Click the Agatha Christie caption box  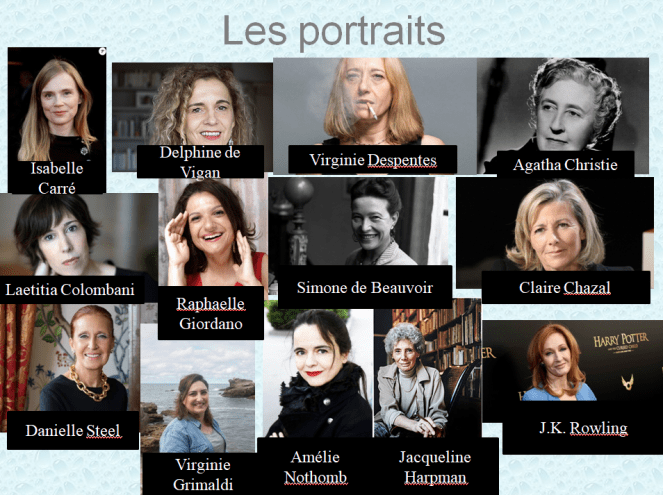click(565, 164)
